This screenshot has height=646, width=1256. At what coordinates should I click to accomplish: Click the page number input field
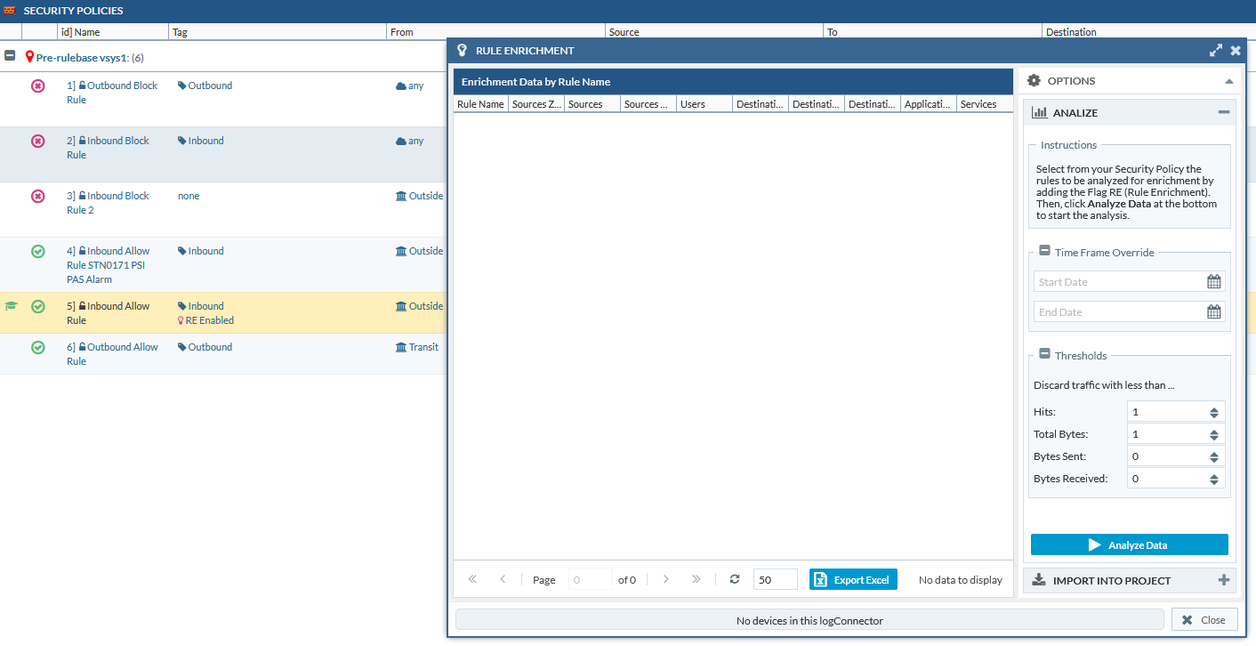590,580
